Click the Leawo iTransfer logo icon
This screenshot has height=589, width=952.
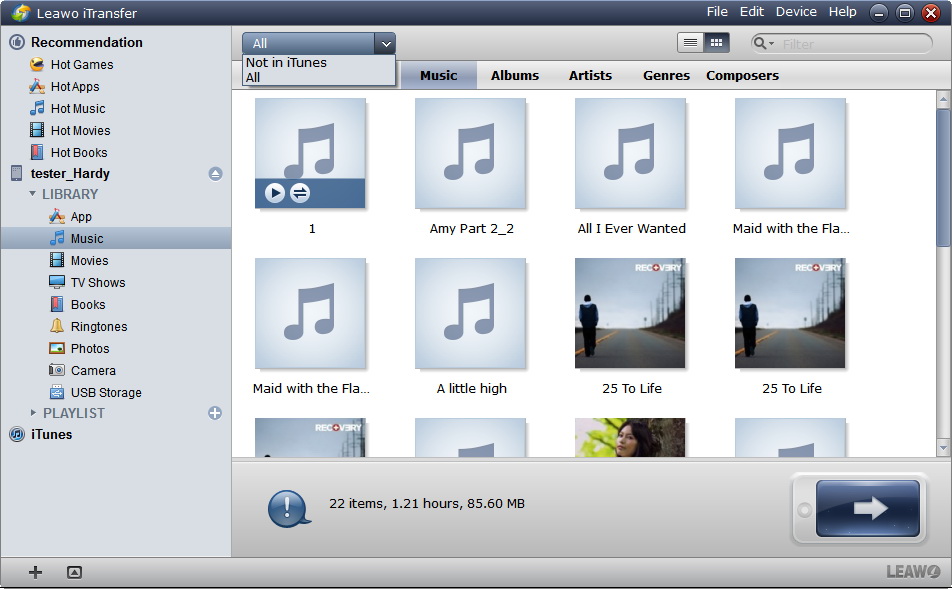(x=20, y=12)
